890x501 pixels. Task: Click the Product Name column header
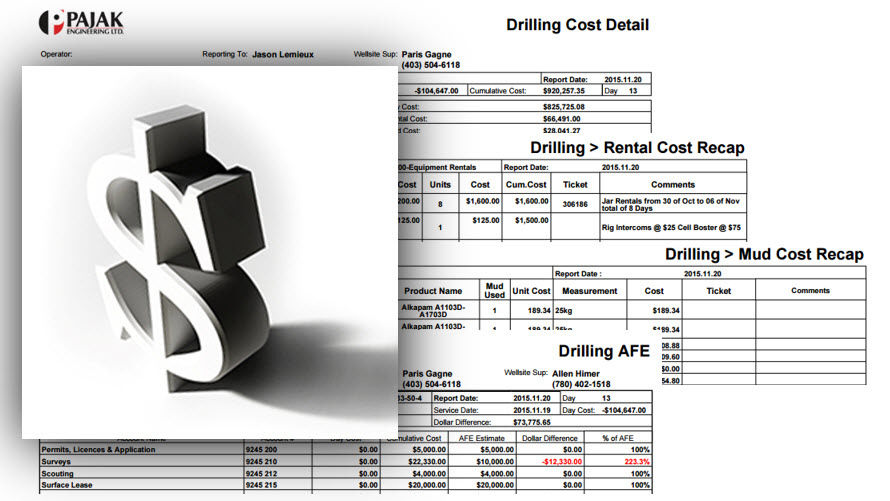(x=437, y=291)
